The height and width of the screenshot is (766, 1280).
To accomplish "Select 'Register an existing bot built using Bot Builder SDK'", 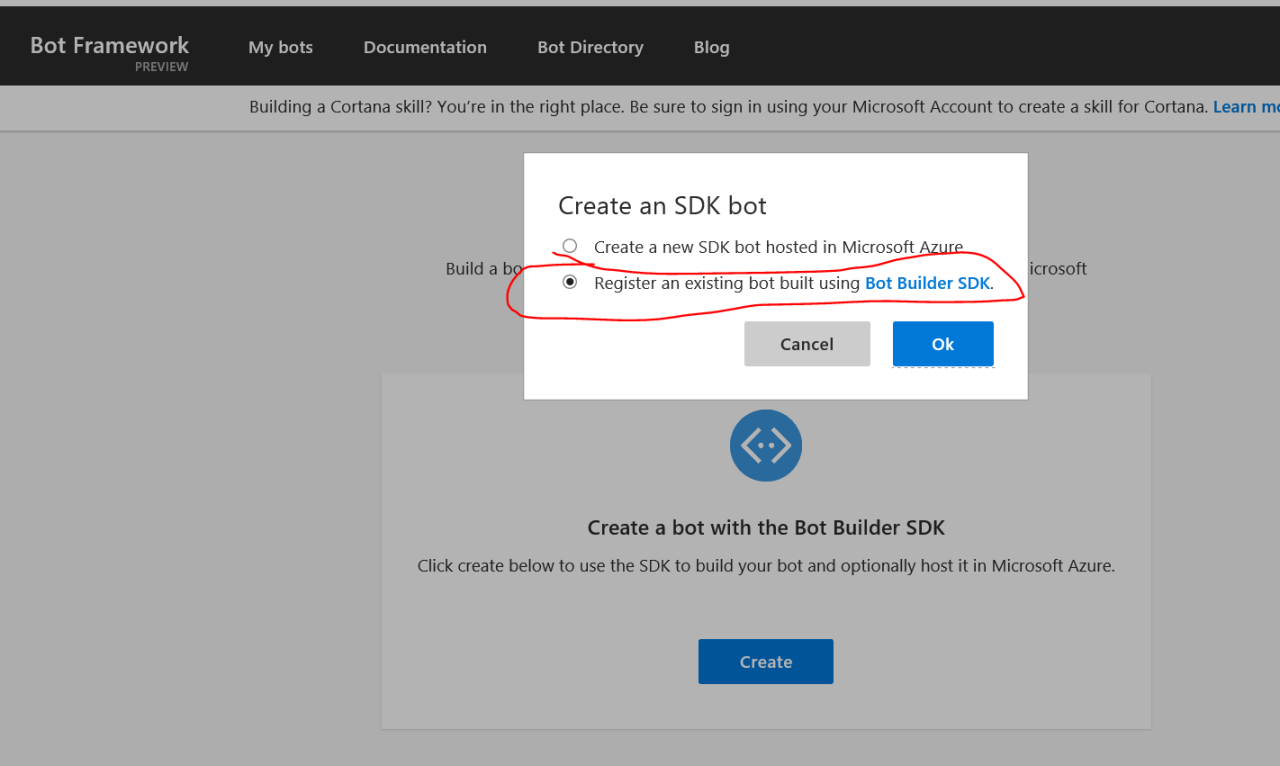I will pos(569,282).
